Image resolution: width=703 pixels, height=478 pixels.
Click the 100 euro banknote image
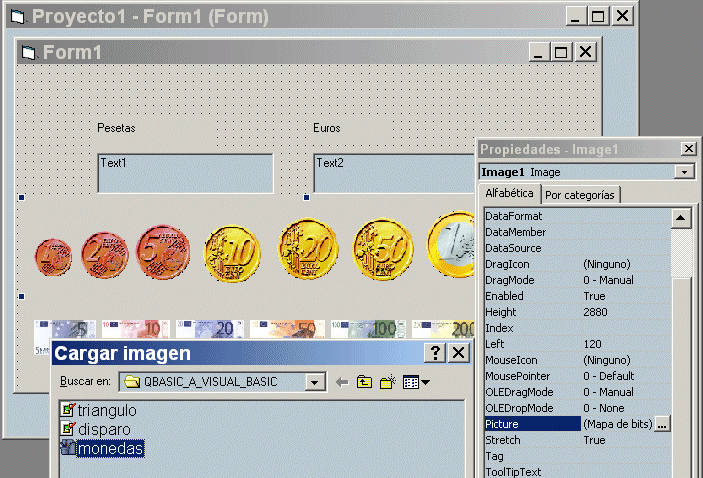[x=368, y=329]
